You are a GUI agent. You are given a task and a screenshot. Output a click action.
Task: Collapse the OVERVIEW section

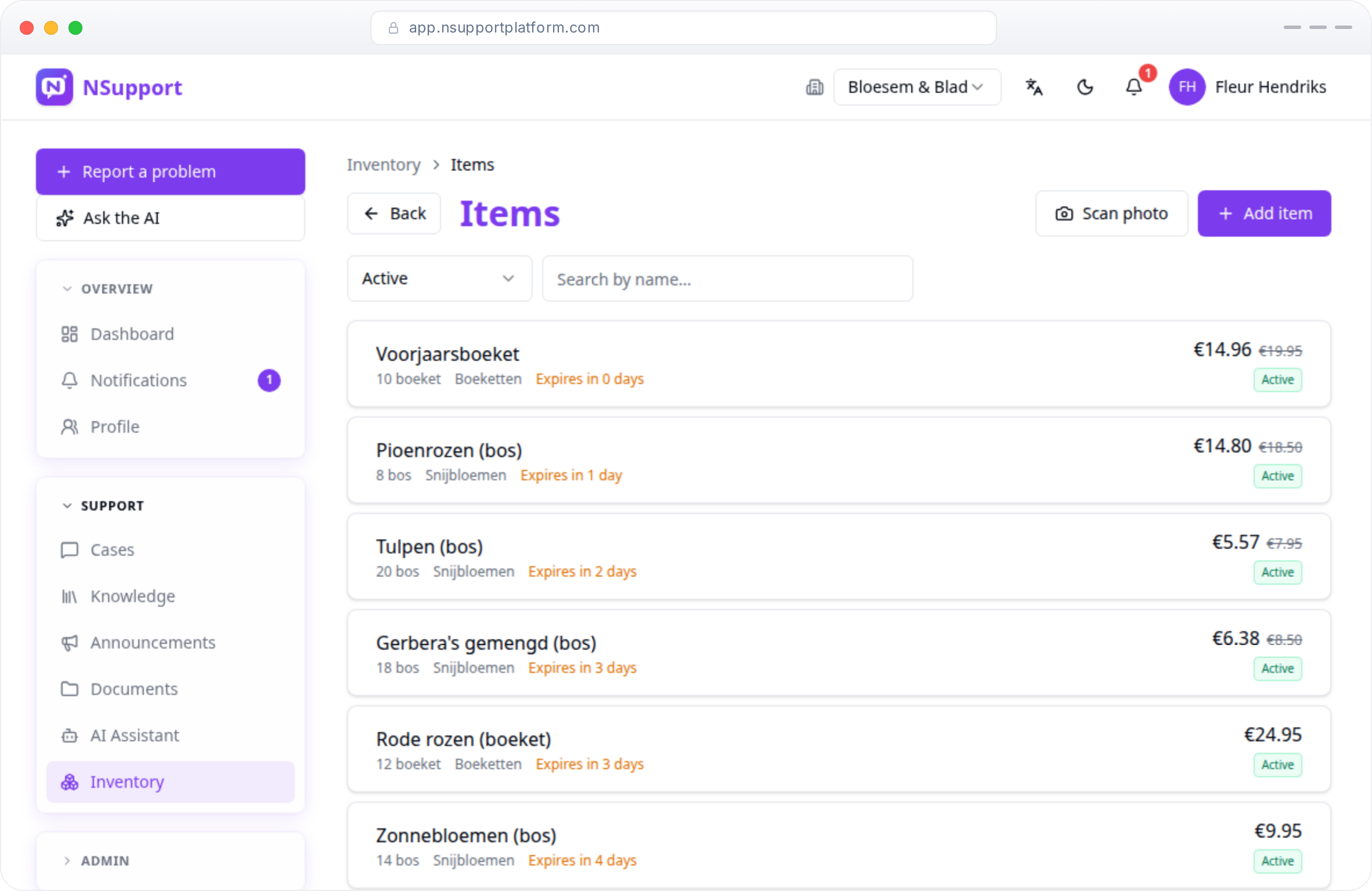pyautogui.click(x=107, y=289)
